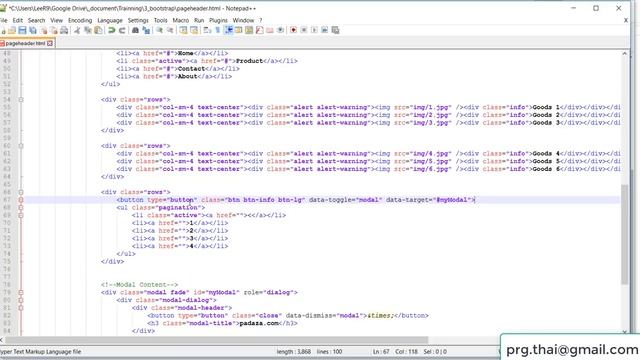Collapse the modal-dialog div fold marker
The width and height of the screenshot is (640, 360).
click(x=21, y=300)
